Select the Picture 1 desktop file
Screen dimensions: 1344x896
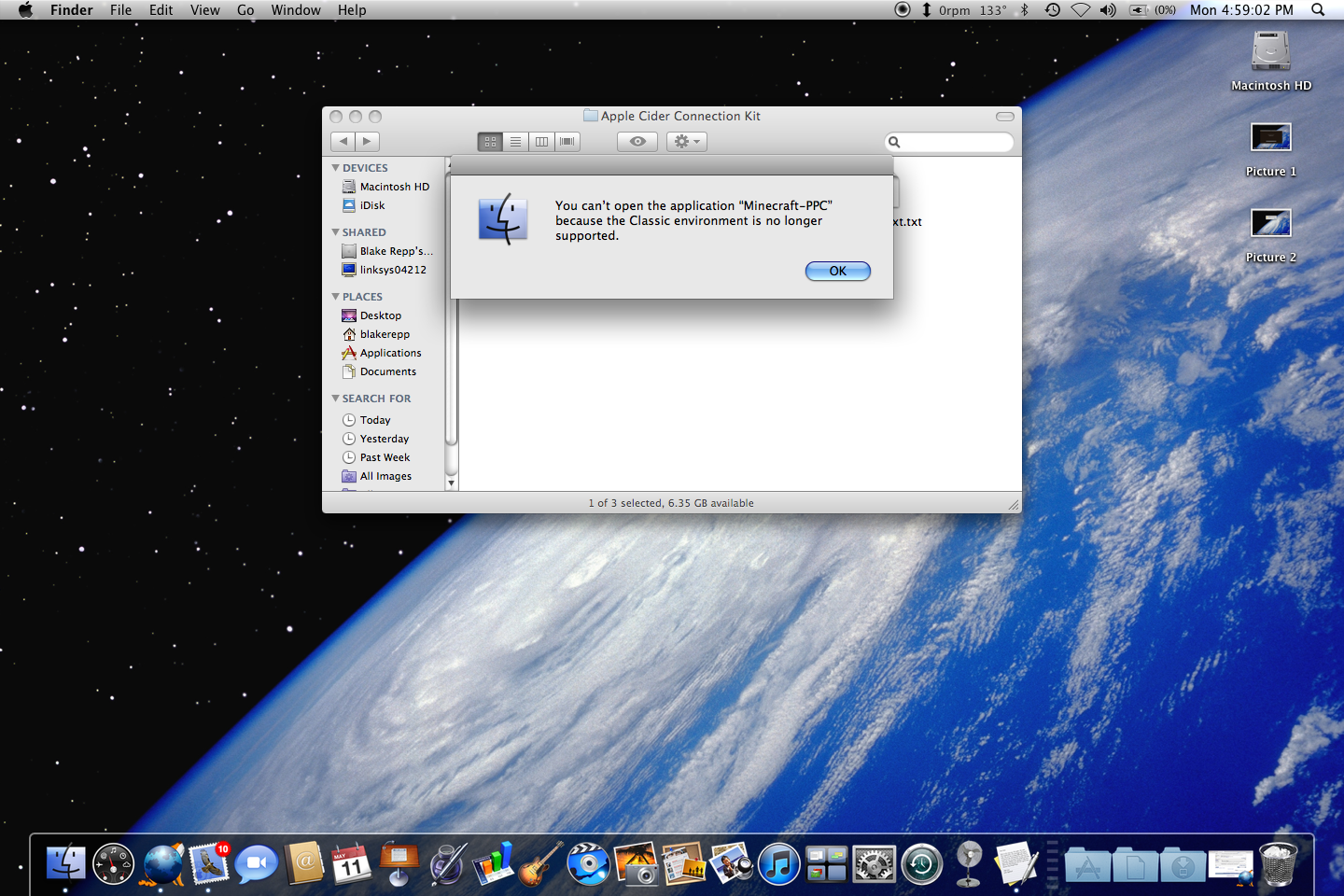pyautogui.click(x=1271, y=149)
